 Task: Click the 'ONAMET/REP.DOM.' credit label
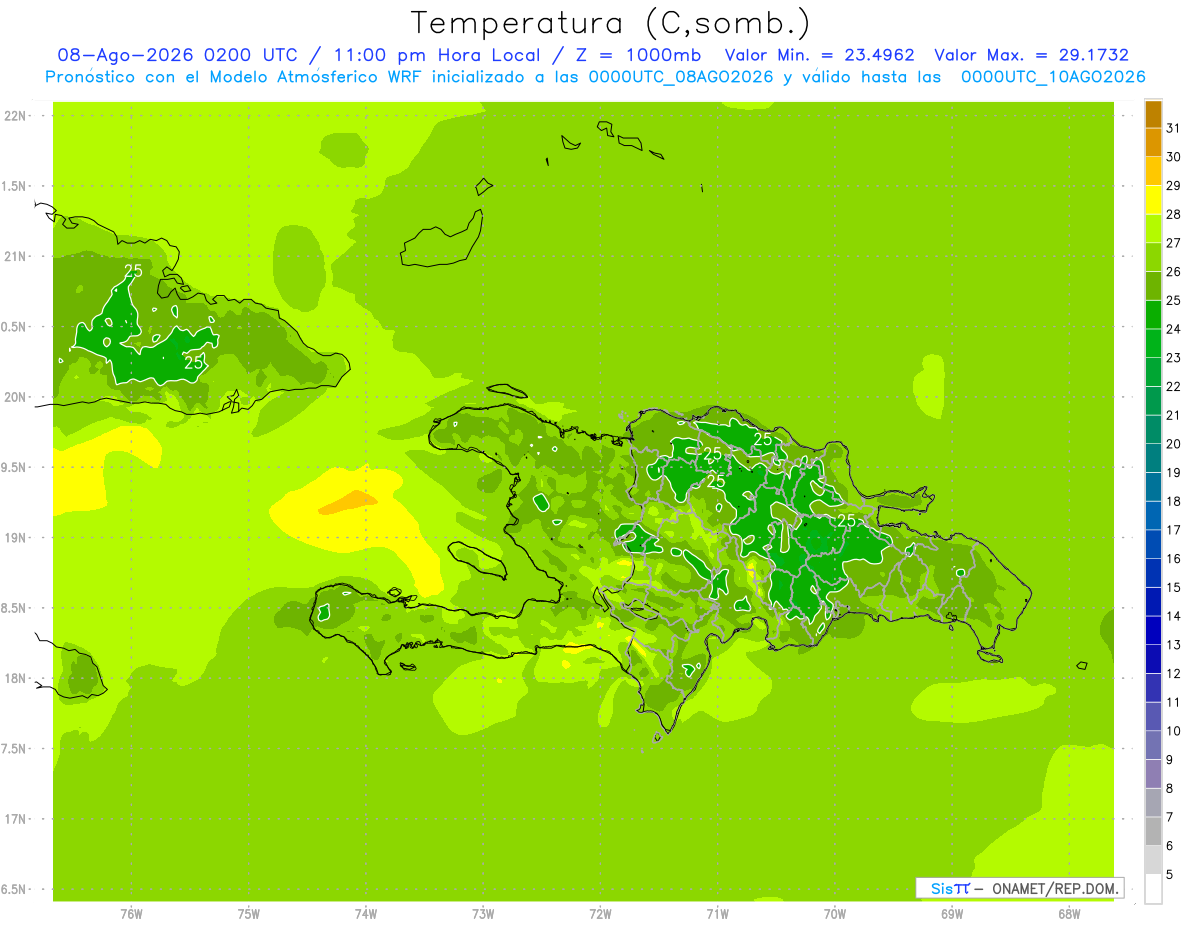[1057, 888]
